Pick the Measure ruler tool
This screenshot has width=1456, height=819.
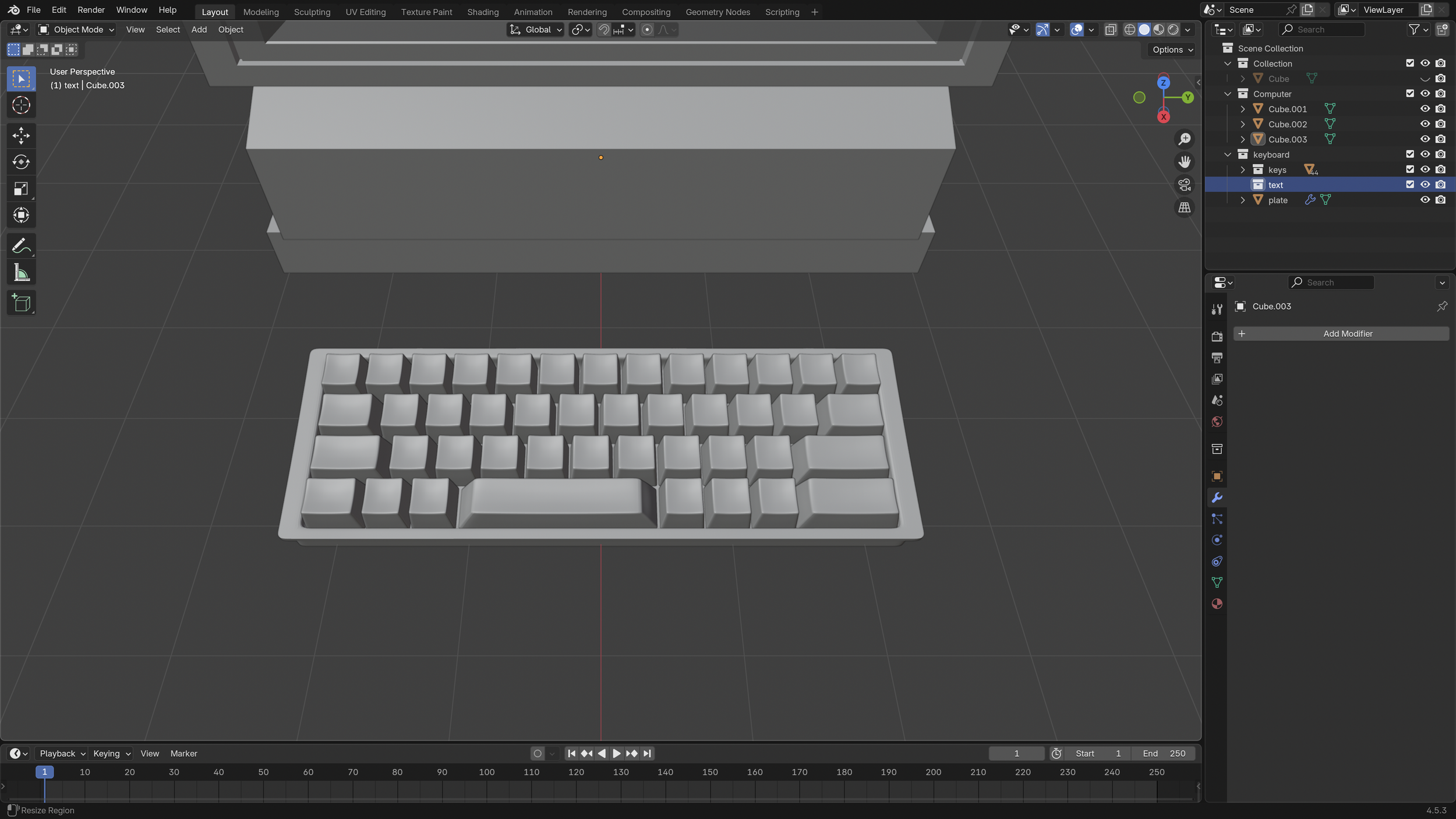coord(21,272)
